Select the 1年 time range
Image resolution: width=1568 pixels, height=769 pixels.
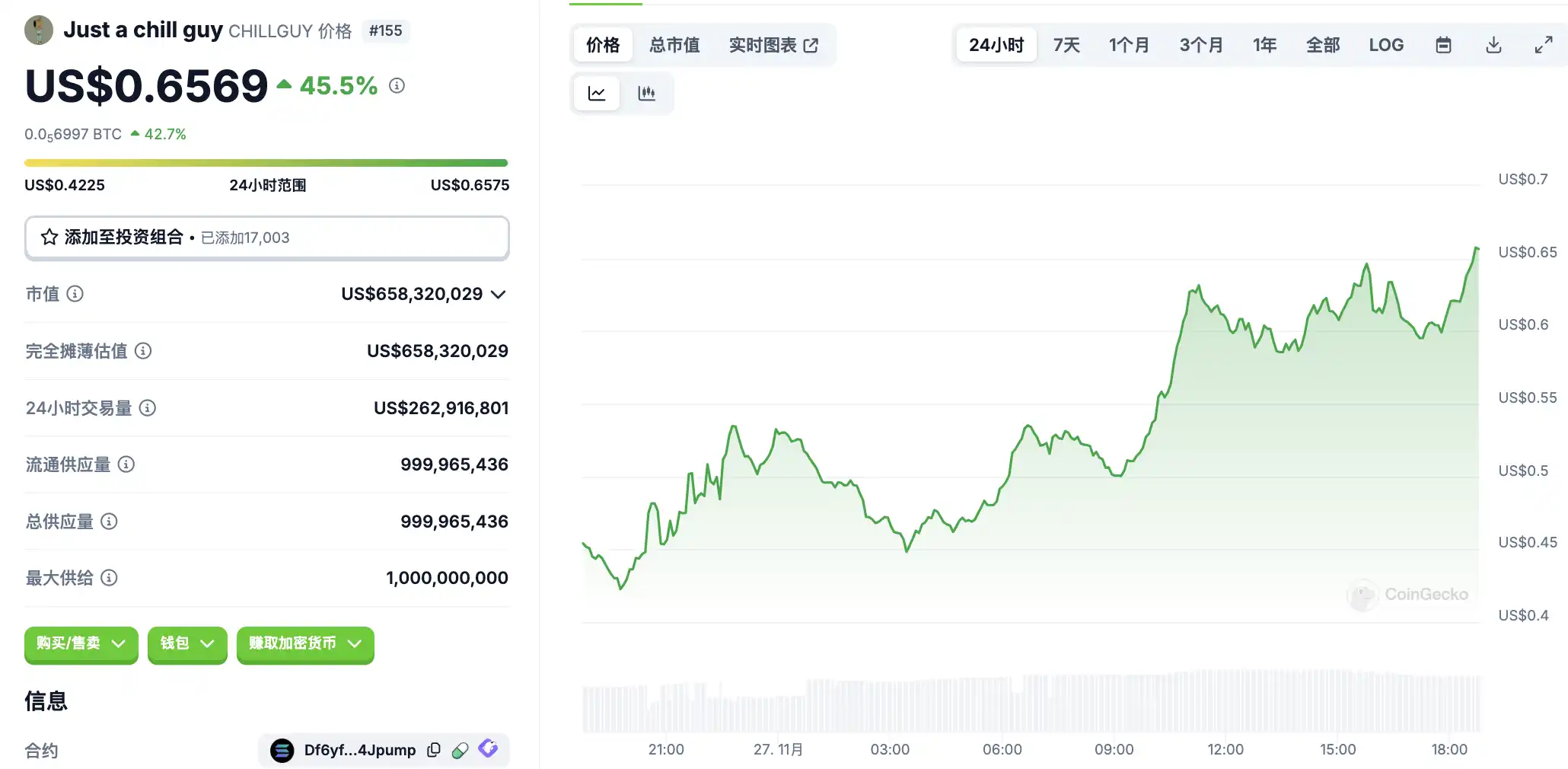pyautogui.click(x=1264, y=45)
